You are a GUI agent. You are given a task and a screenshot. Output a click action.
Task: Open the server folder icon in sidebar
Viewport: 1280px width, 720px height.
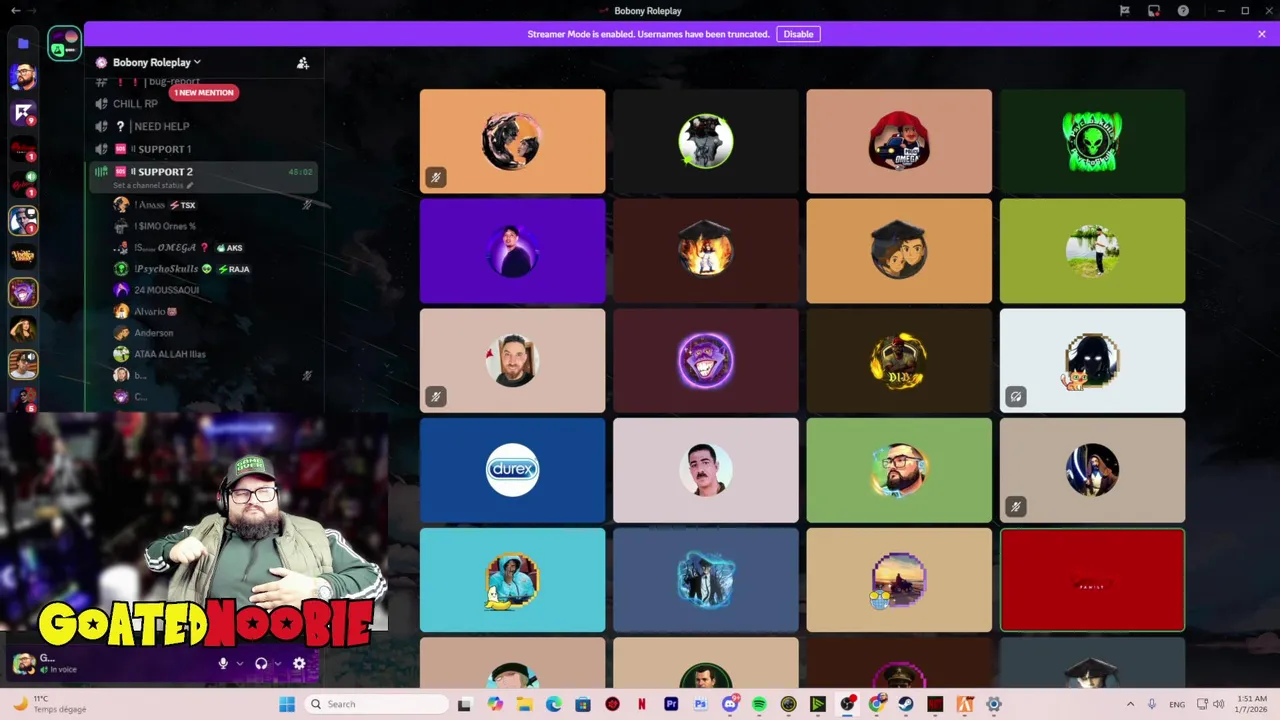(23, 43)
